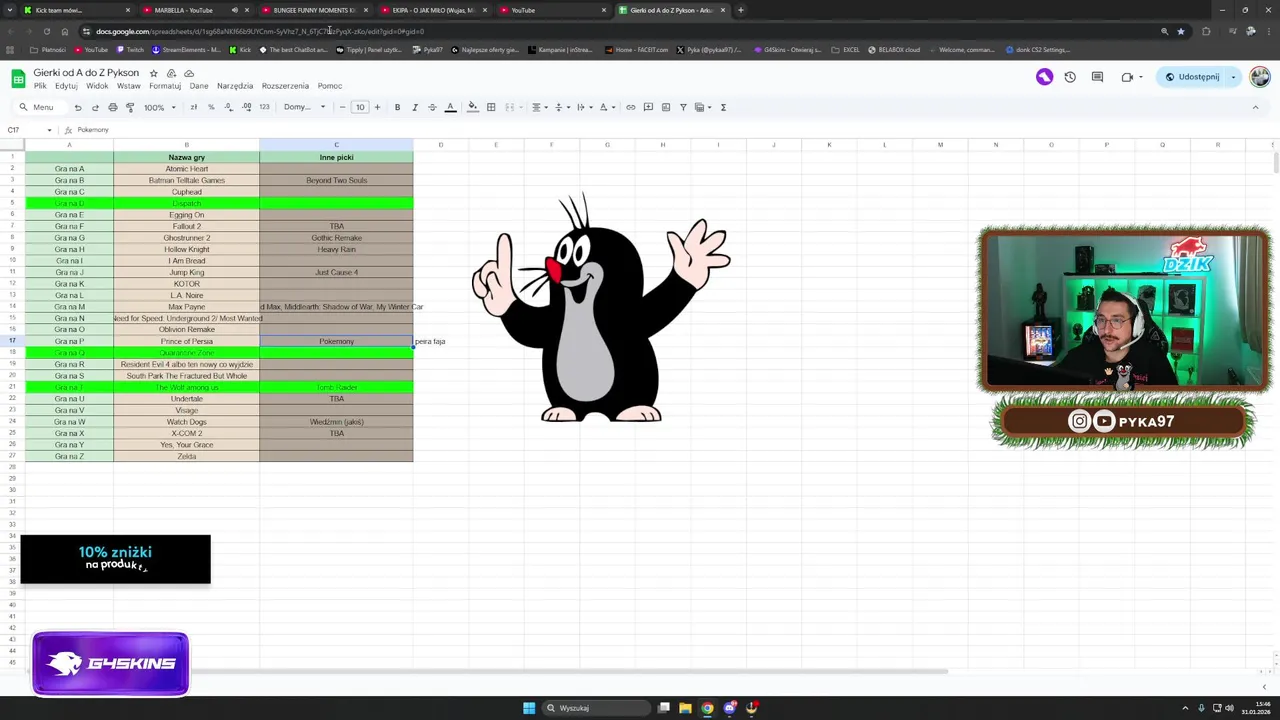1280x720 pixels.
Task: Open the 123 number format menu
Action: tap(264, 107)
